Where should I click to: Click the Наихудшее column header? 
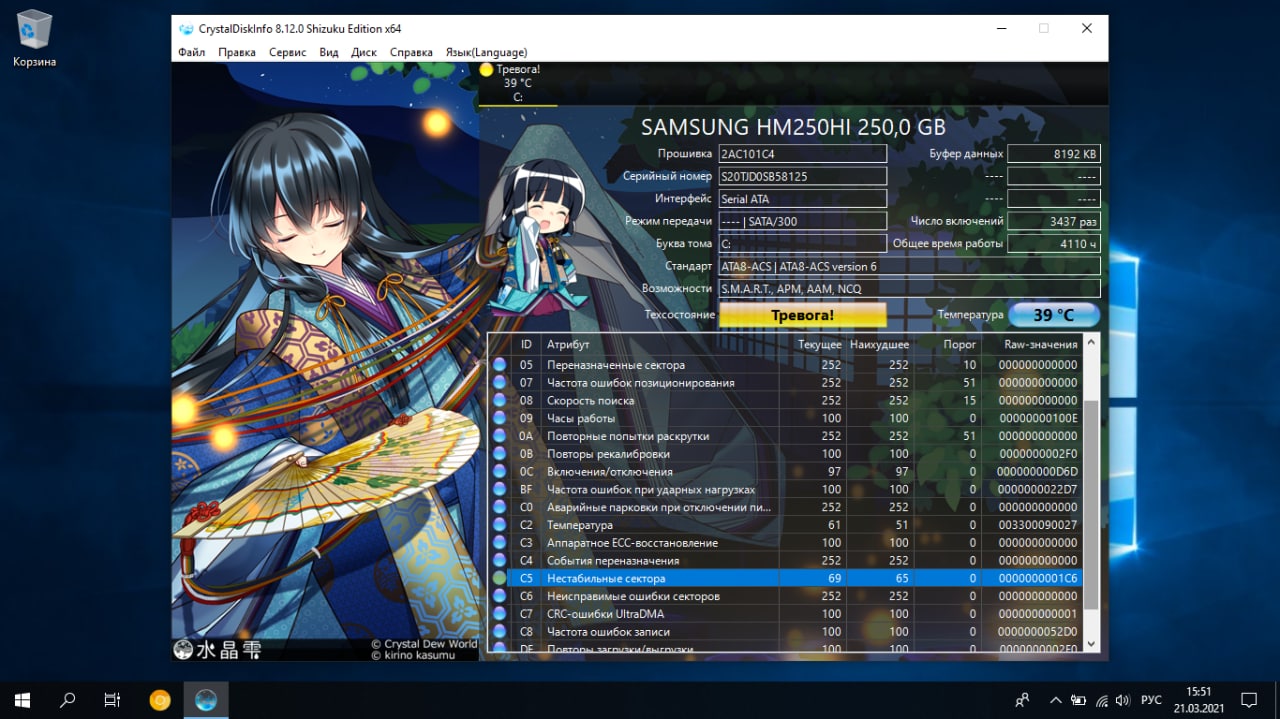pos(879,344)
